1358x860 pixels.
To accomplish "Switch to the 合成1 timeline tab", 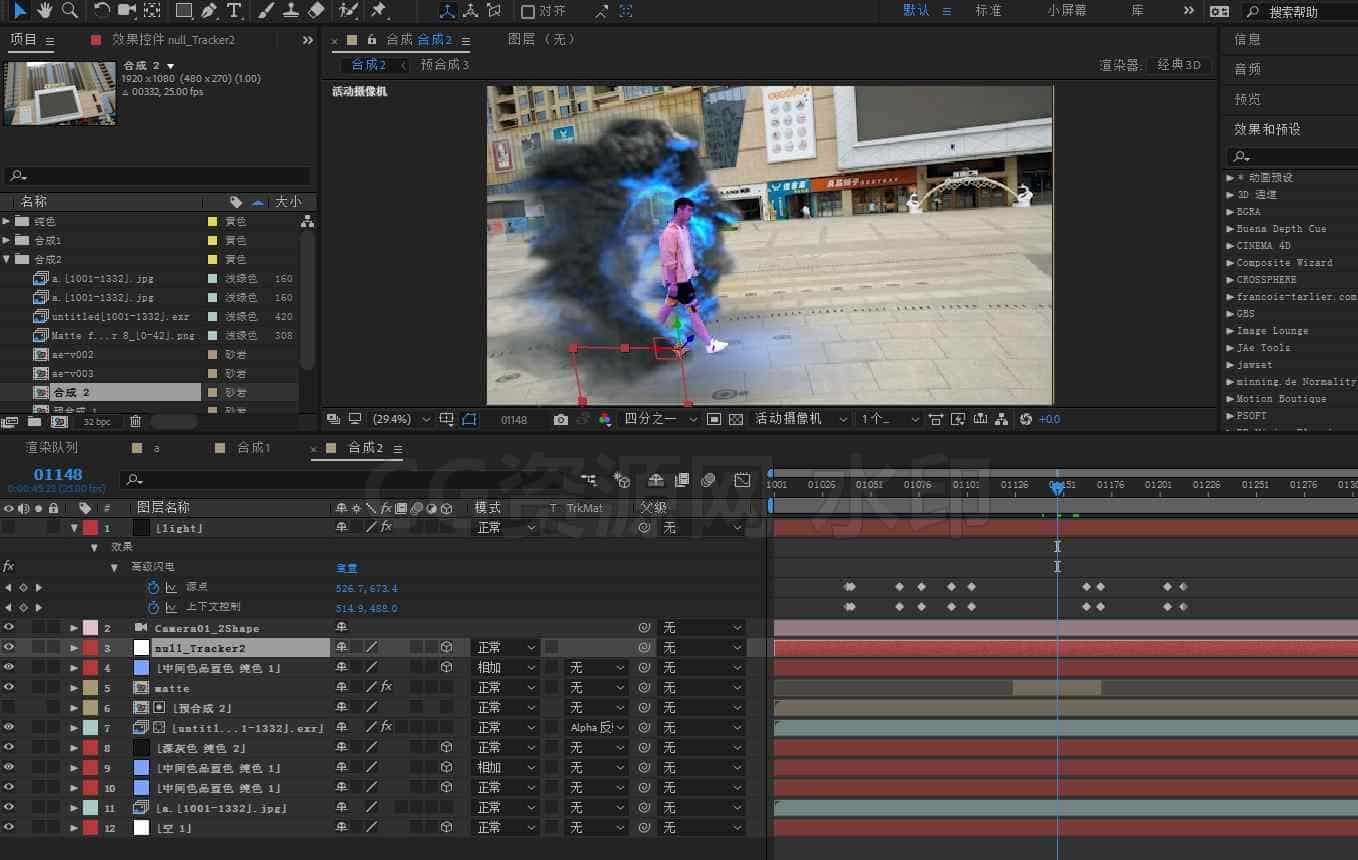I will coord(254,448).
